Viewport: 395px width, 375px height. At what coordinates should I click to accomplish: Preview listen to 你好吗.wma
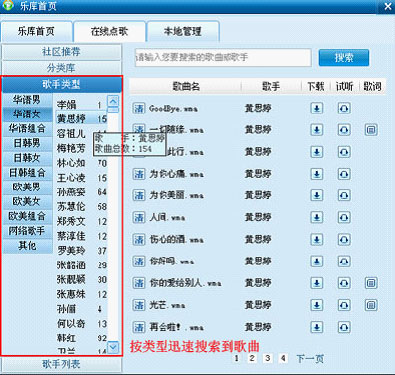pyautogui.click(x=344, y=261)
